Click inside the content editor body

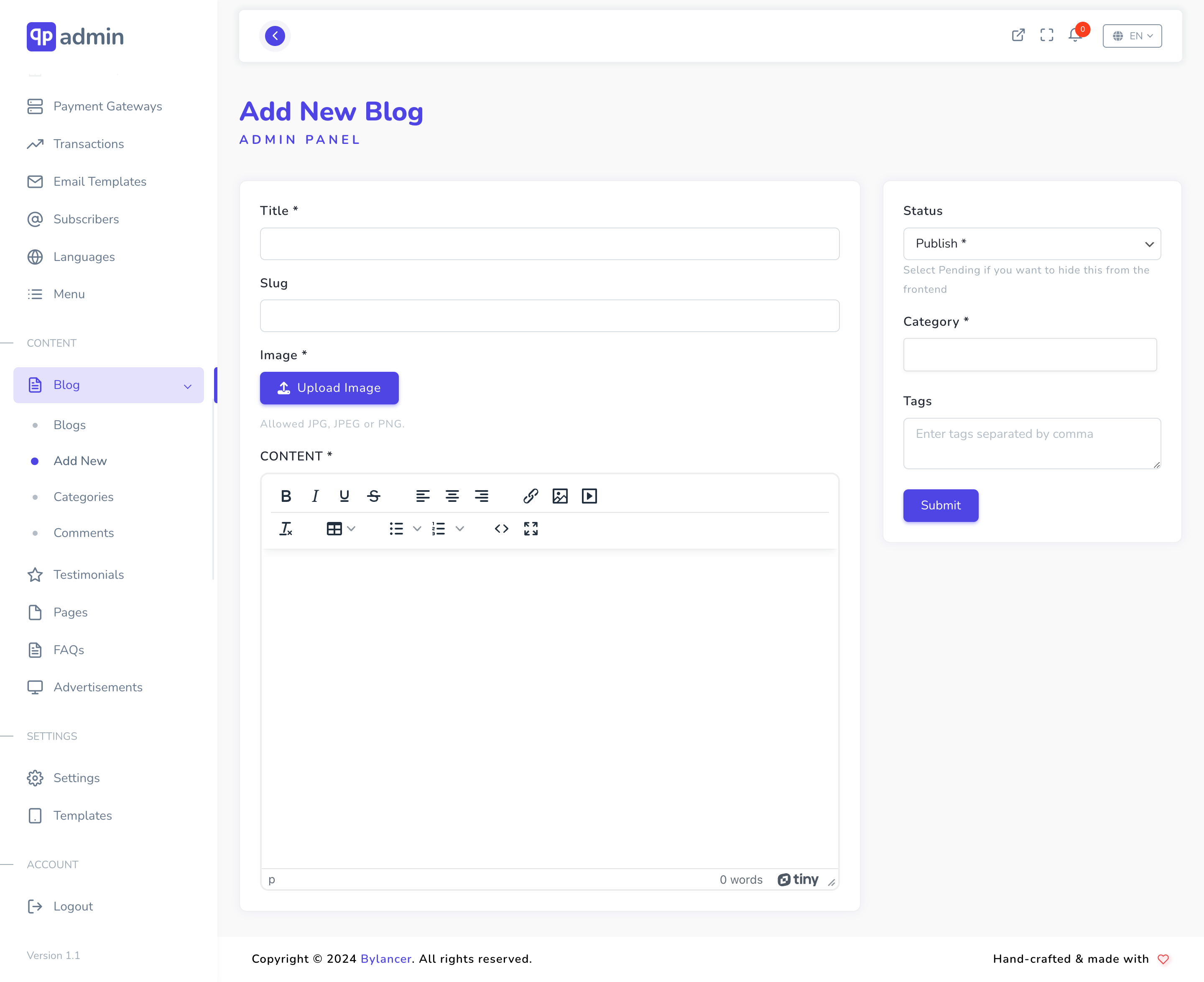coord(550,708)
